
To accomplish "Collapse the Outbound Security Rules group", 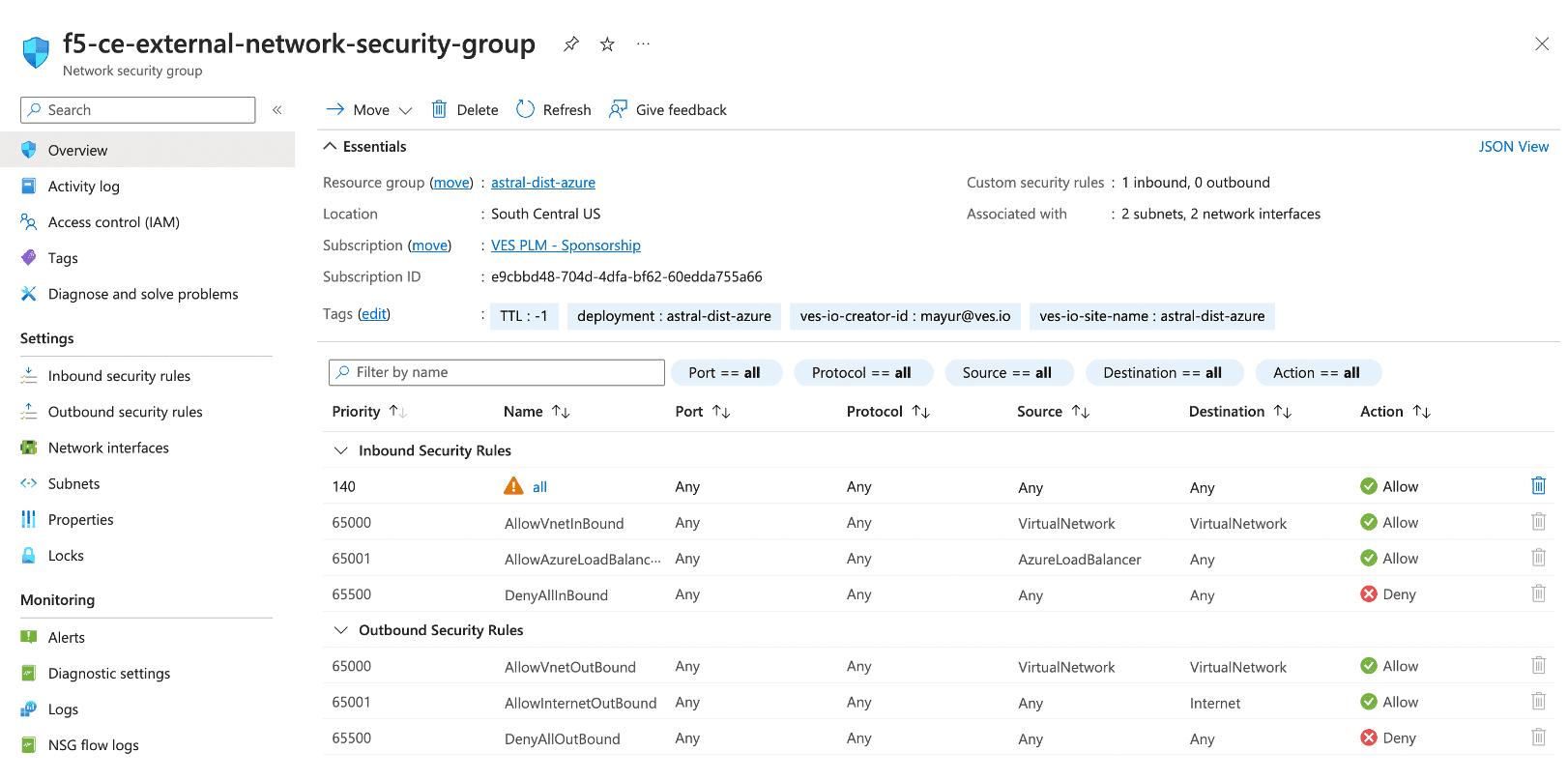I will 340,630.
